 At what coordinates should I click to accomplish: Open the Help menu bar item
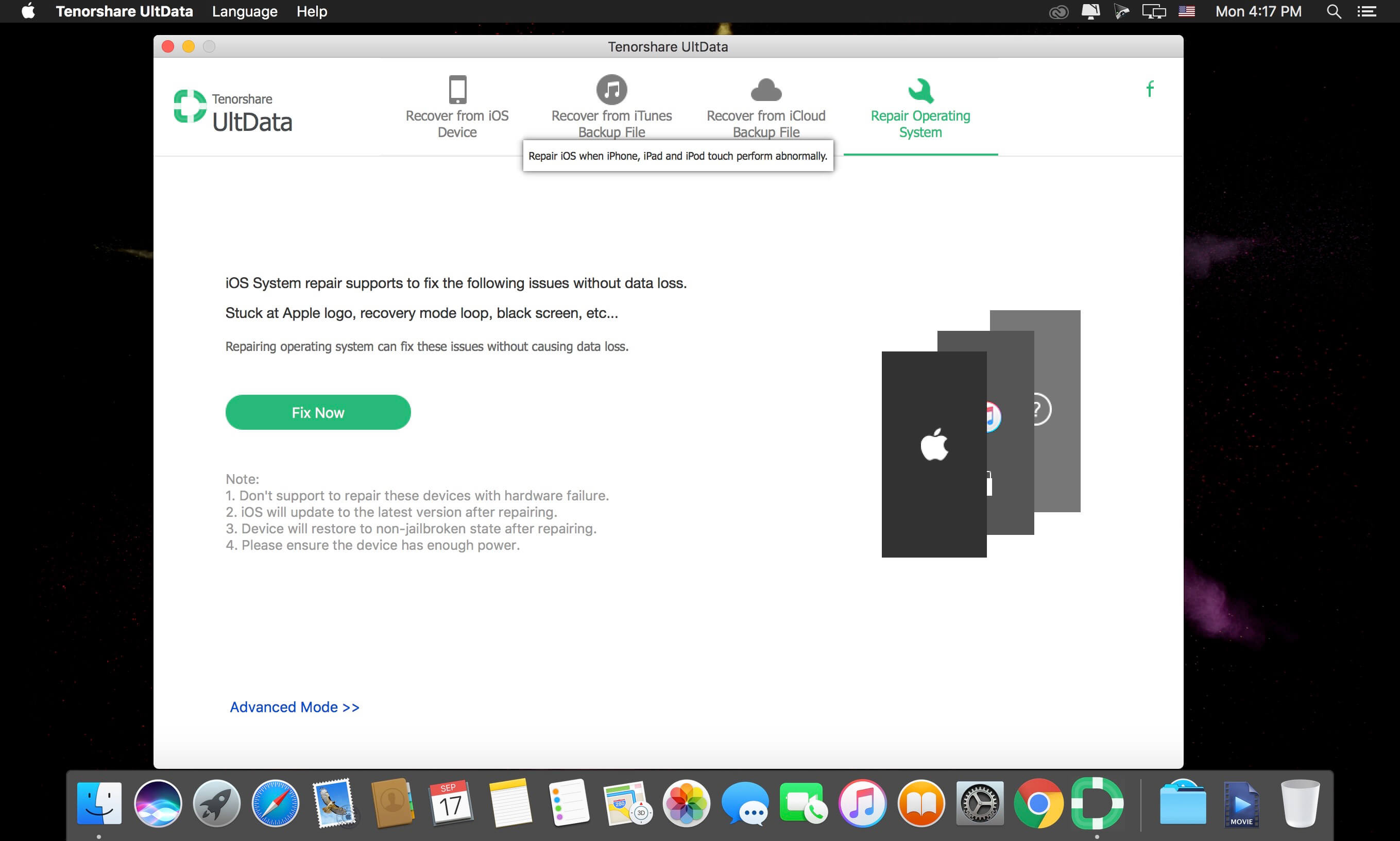coord(310,12)
